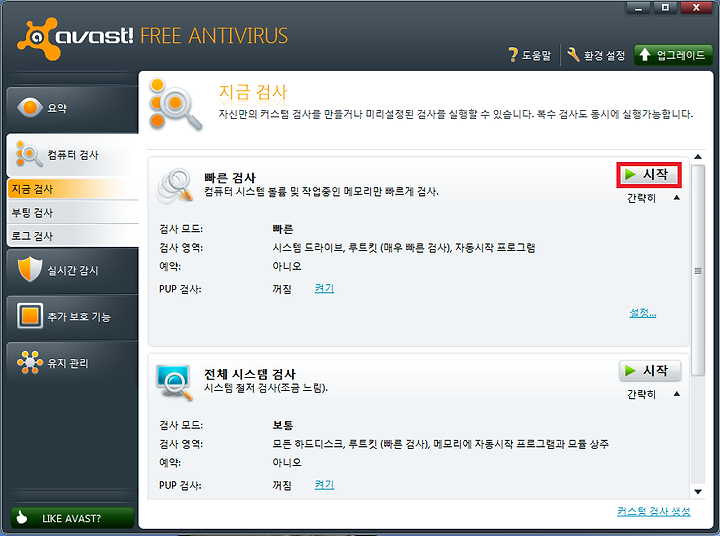The width and height of the screenshot is (720, 536).
Task: Minimize the avast window
Action: click(x=638, y=8)
